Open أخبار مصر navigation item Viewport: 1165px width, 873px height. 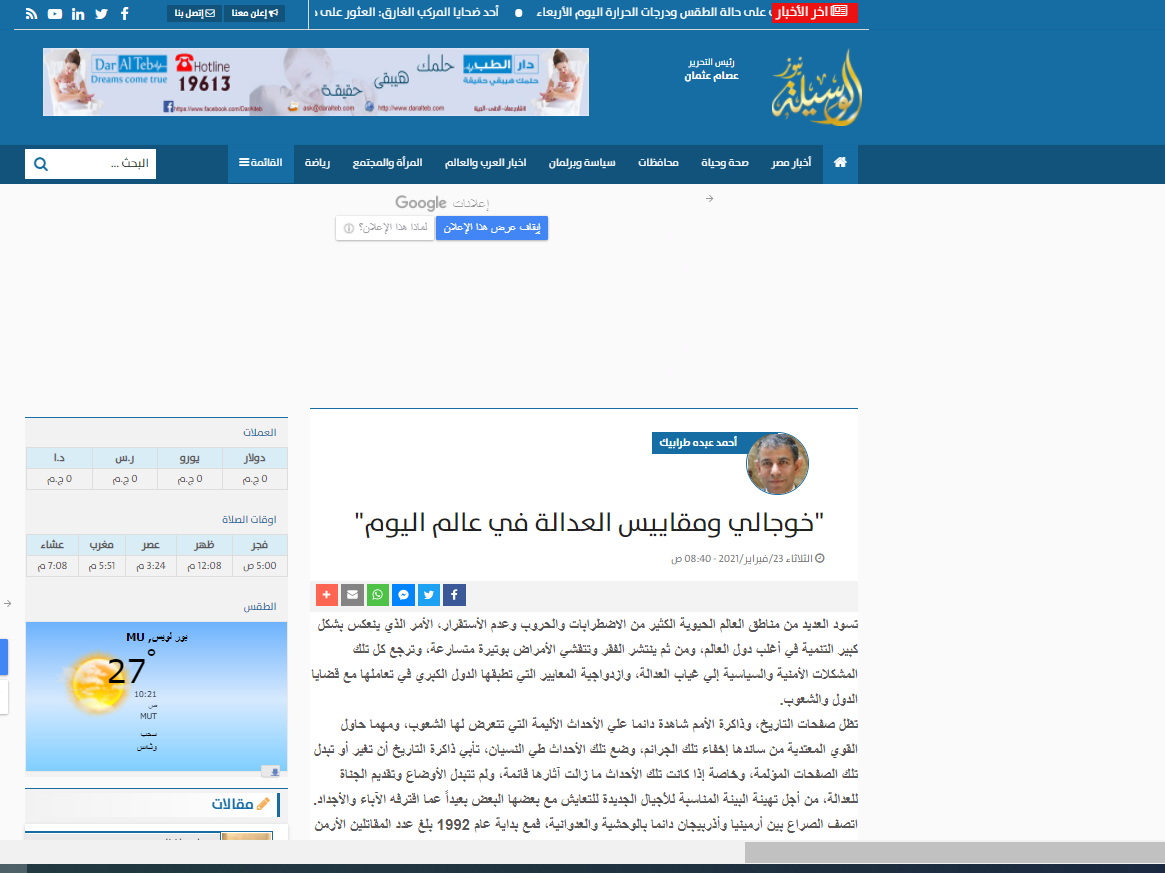tap(790, 163)
